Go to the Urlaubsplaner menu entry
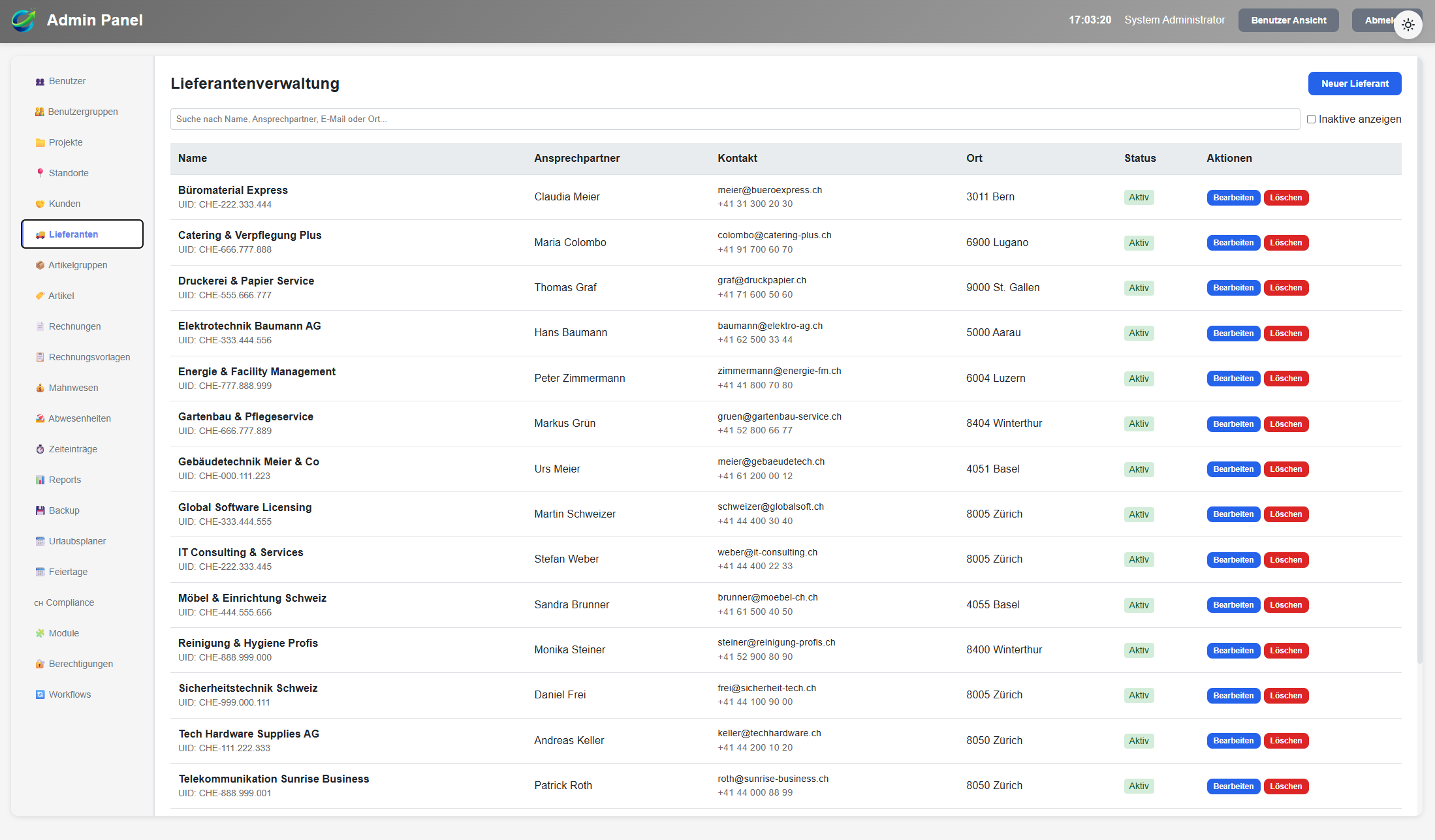Image resolution: width=1435 pixels, height=840 pixels. coord(77,541)
